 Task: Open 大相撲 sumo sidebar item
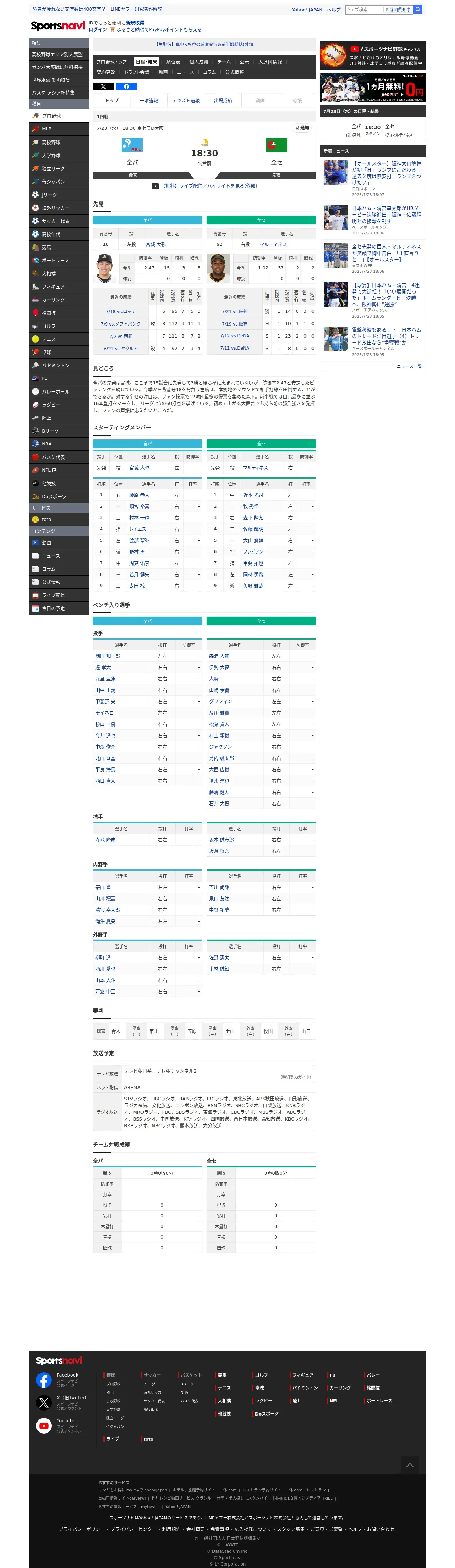[x=59, y=274]
